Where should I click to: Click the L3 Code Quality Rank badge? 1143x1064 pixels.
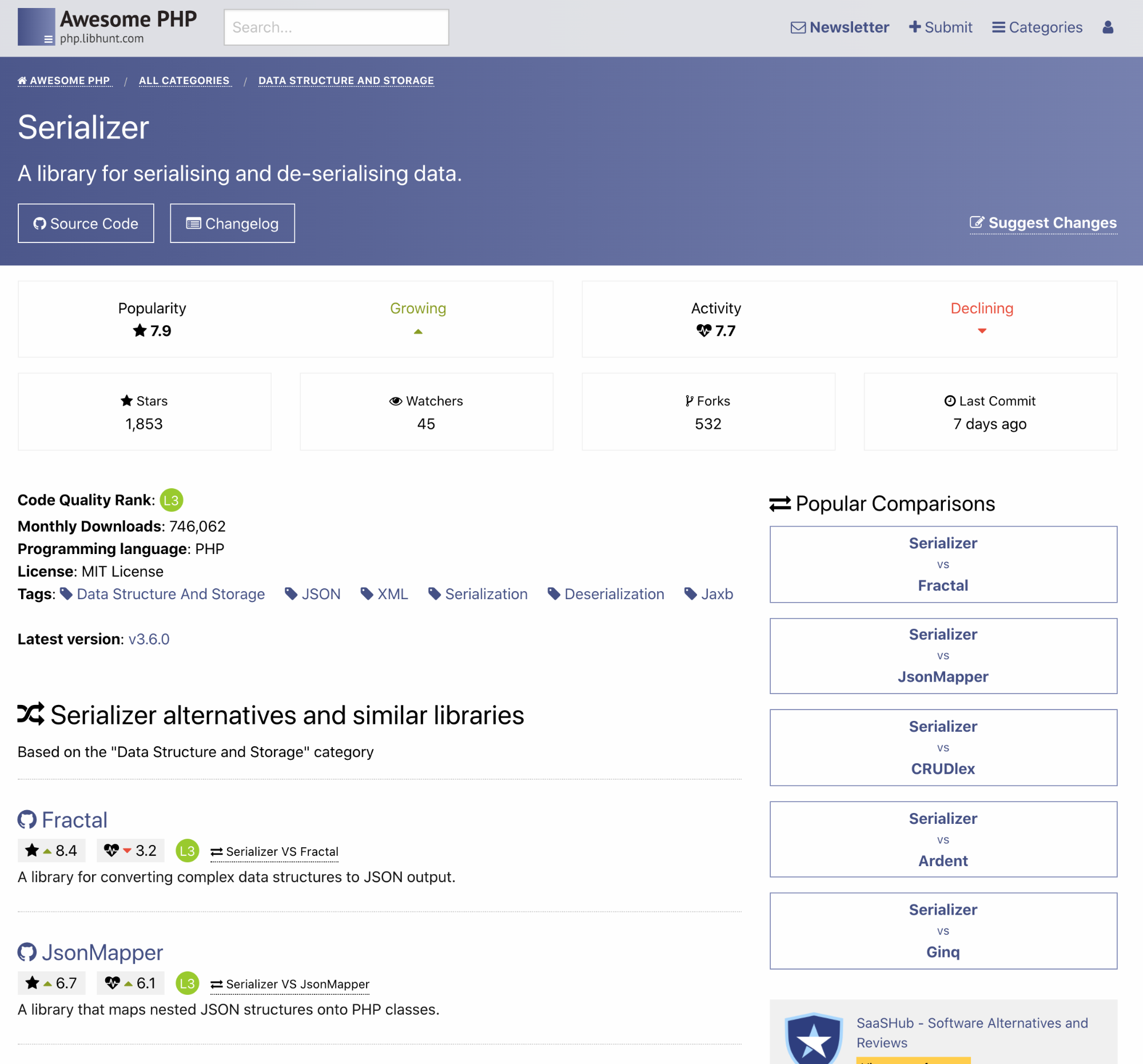click(172, 500)
